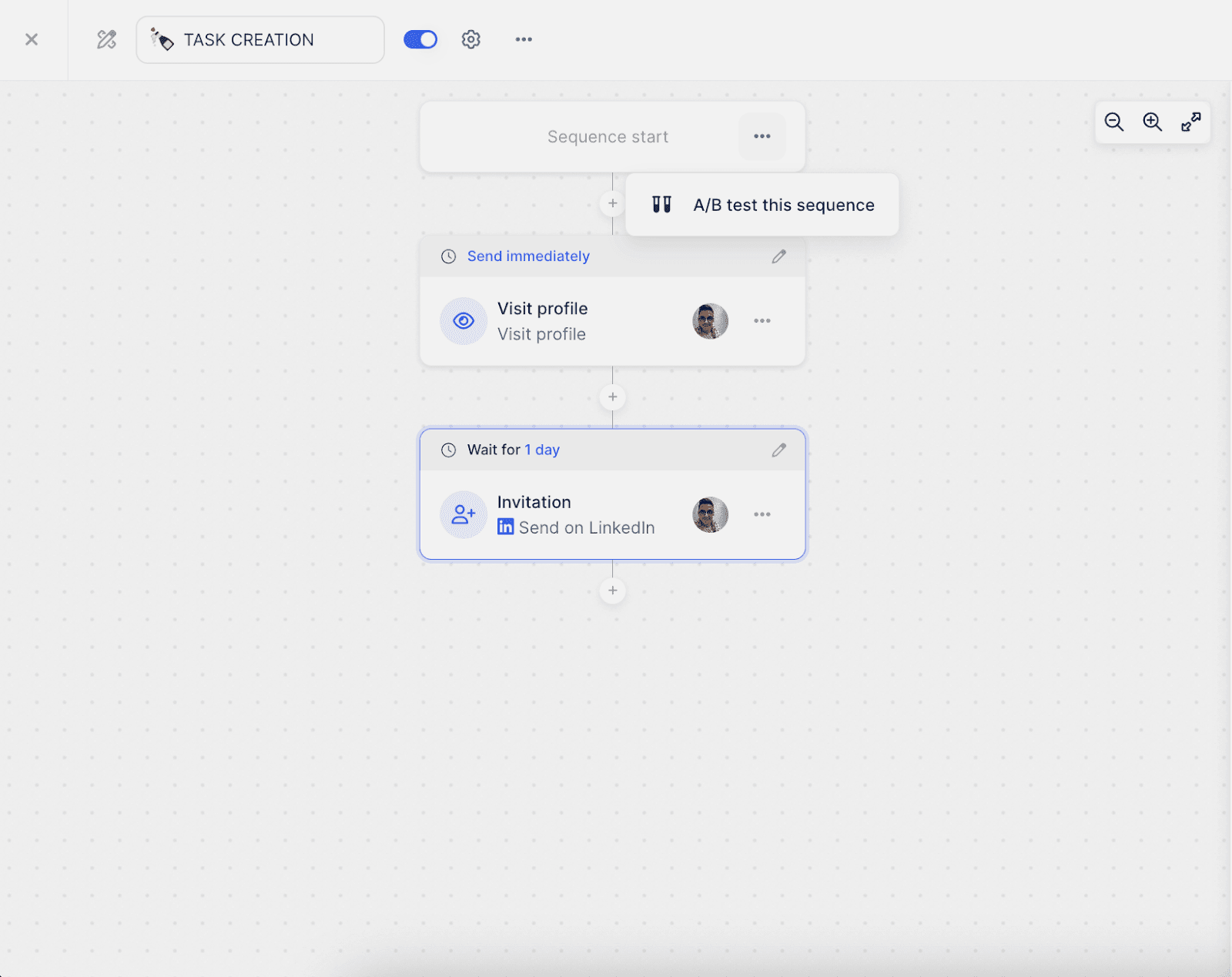
Task: Zoom out the sequence canvas
Action: point(1113,122)
